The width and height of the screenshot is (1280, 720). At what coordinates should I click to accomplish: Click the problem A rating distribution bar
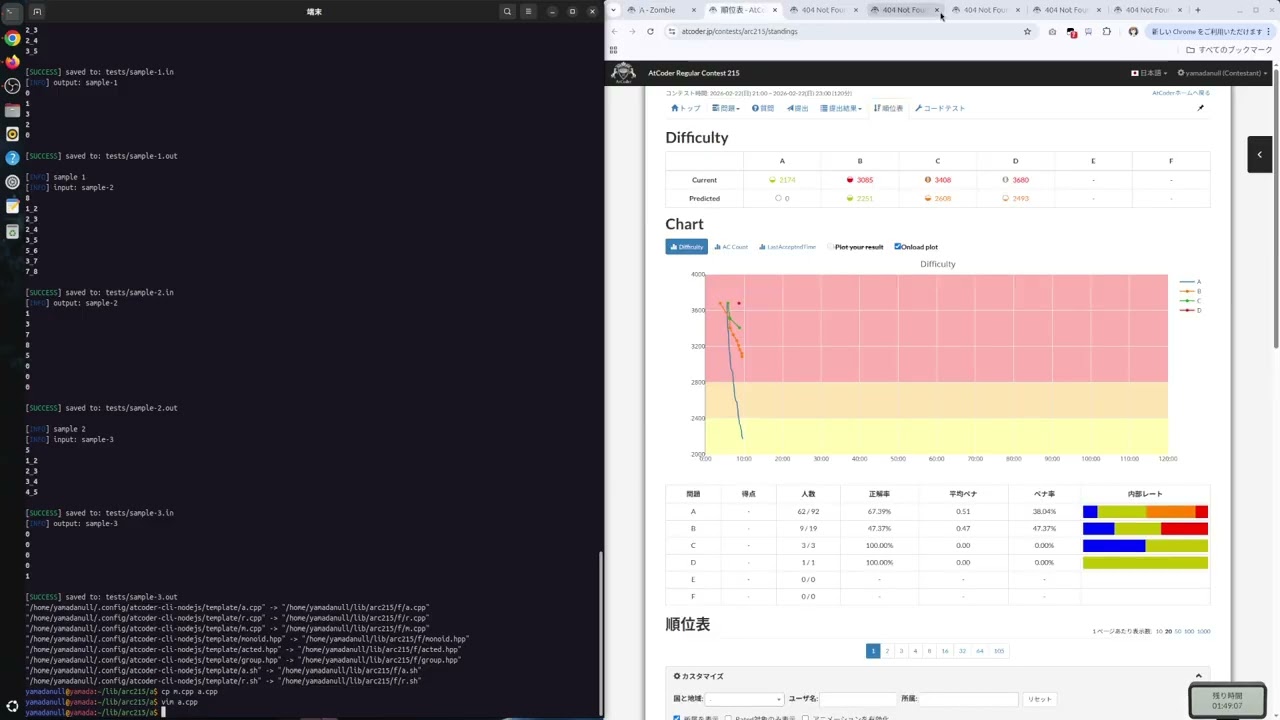click(1145, 512)
